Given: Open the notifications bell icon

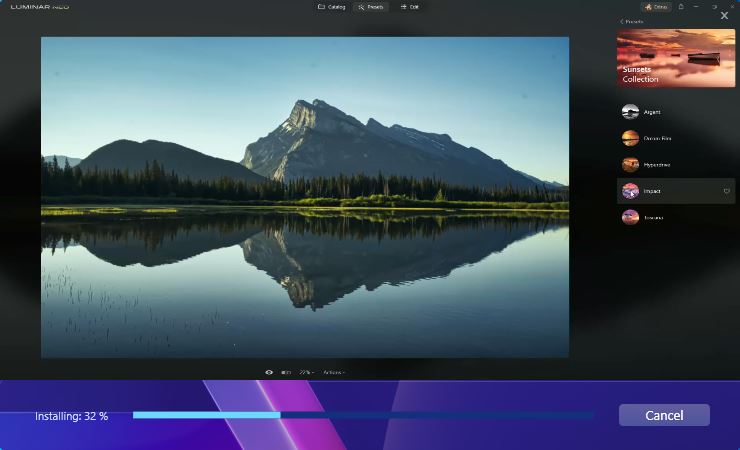Looking at the screenshot, I should pyautogui.click(x=681, y=7).
